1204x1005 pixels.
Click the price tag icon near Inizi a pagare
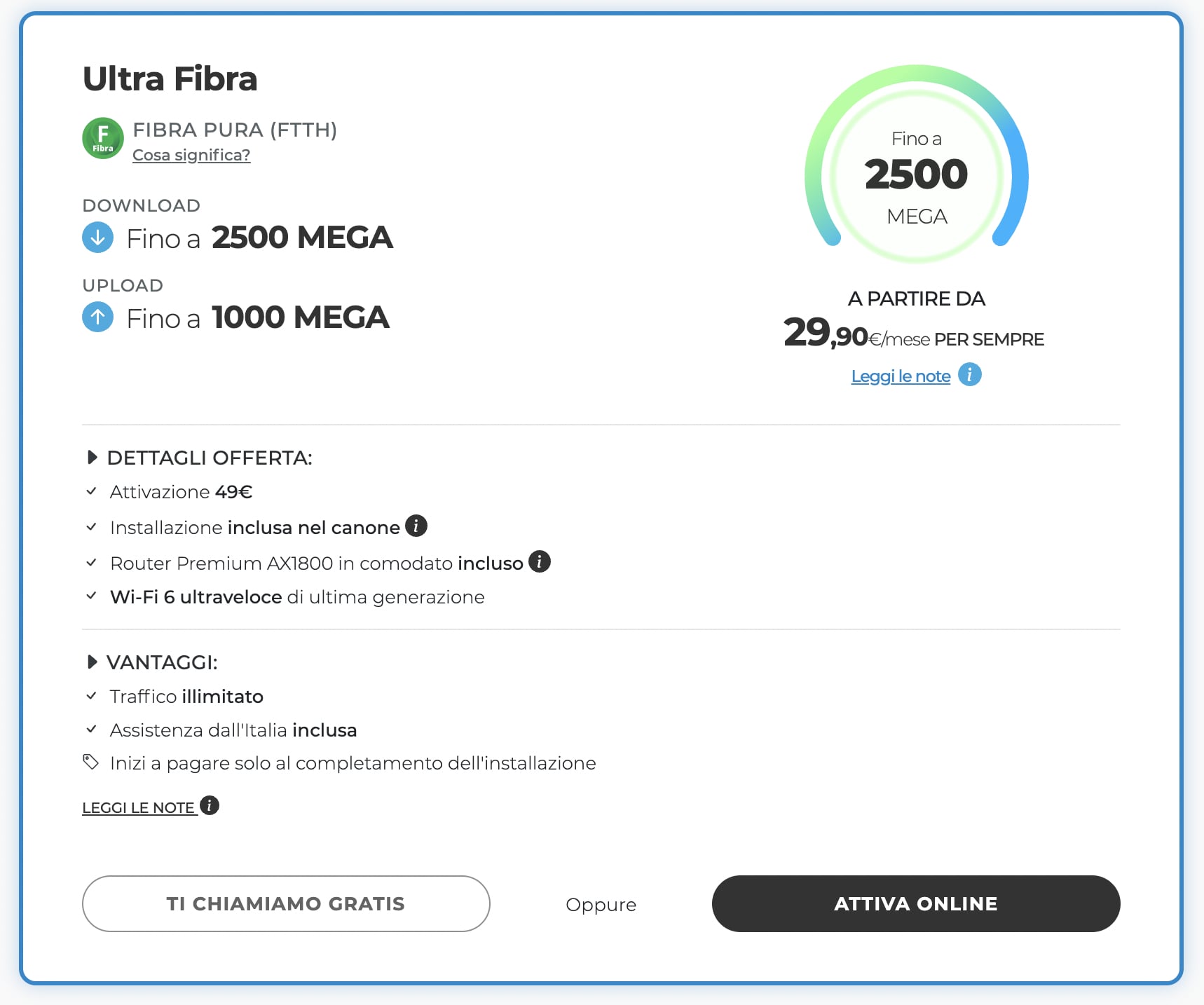tap(91, 762)
